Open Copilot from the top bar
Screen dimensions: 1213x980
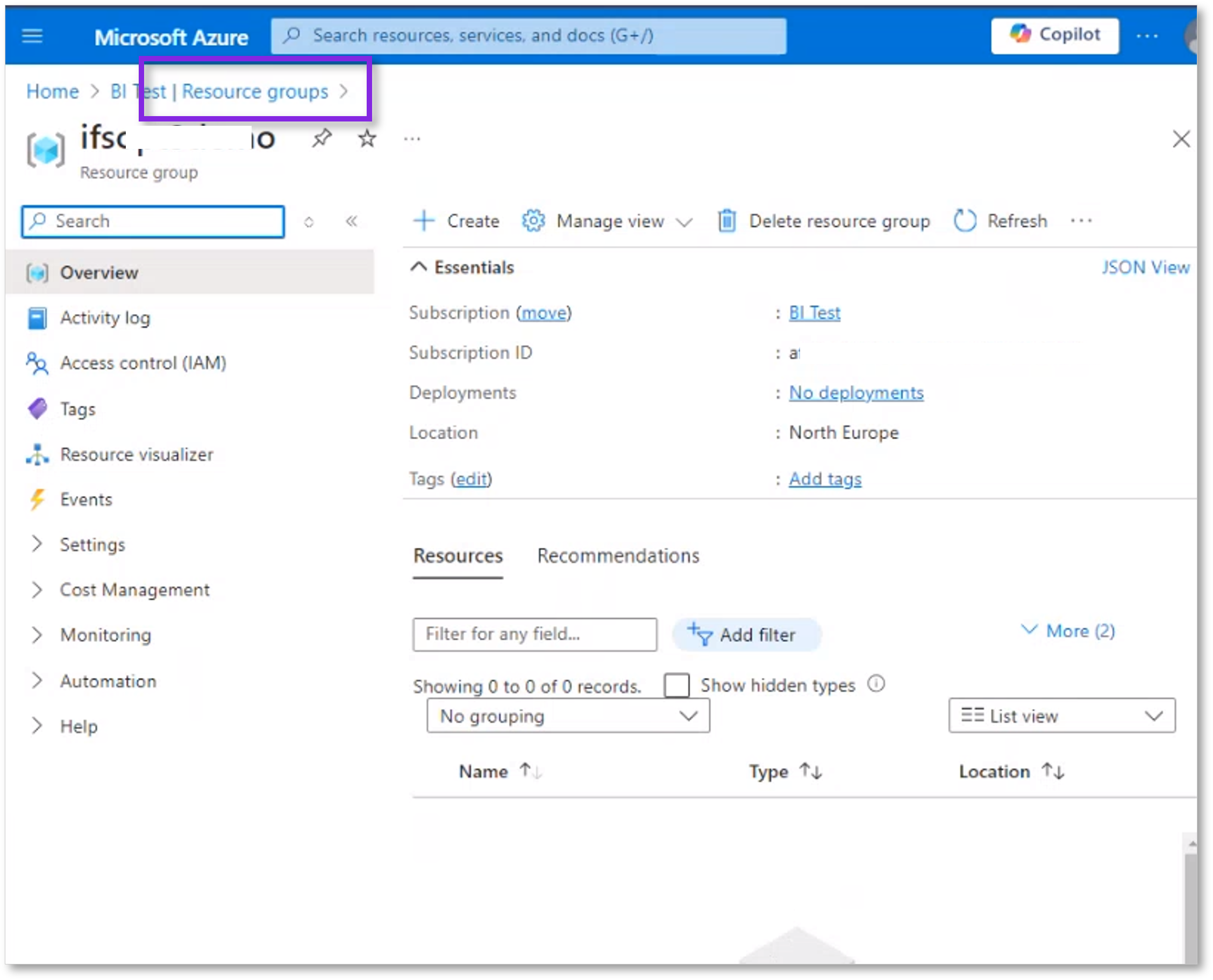click(1054, 35)
